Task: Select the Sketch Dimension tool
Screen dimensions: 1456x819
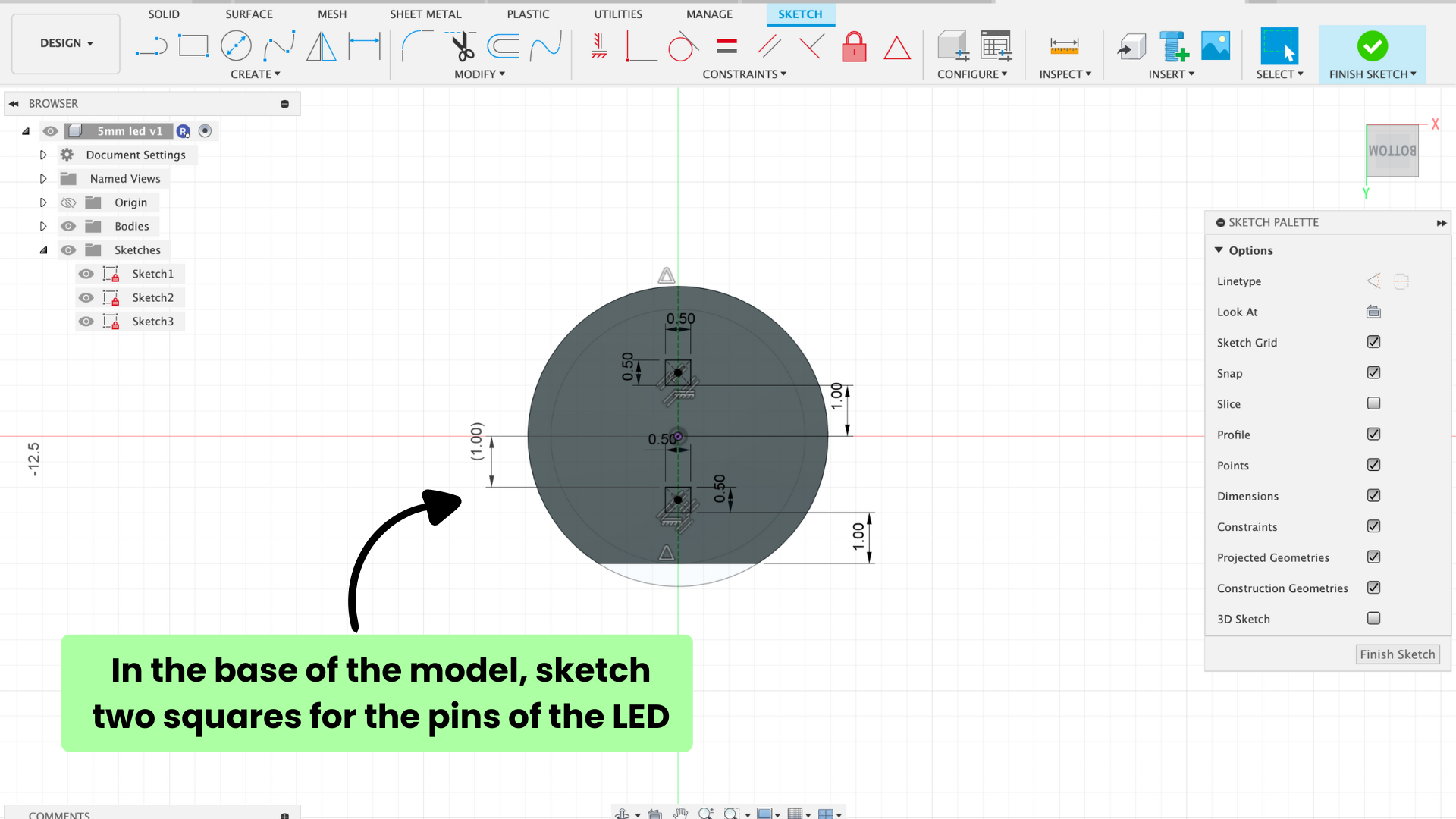Action: click(364, 46)
